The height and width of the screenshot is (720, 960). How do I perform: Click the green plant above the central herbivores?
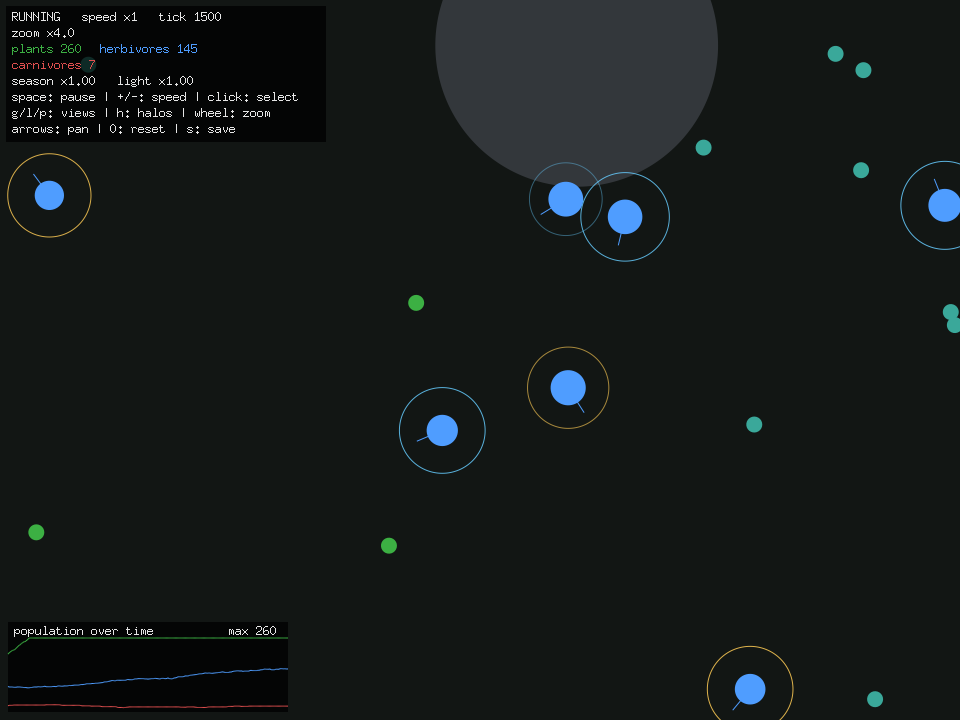click(416, 302)
